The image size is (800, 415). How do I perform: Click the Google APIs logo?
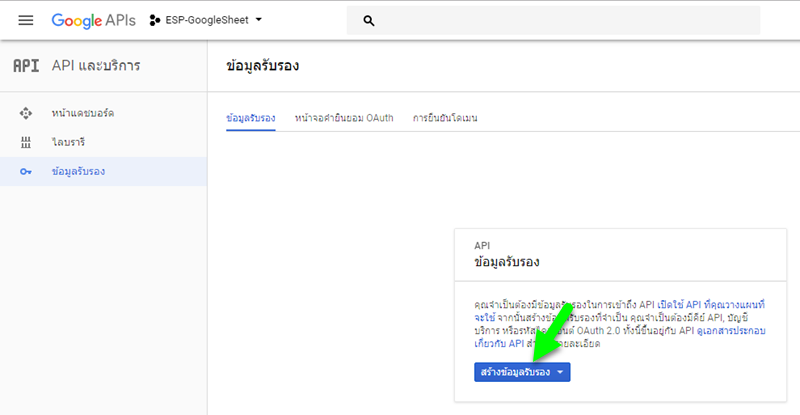93,20
